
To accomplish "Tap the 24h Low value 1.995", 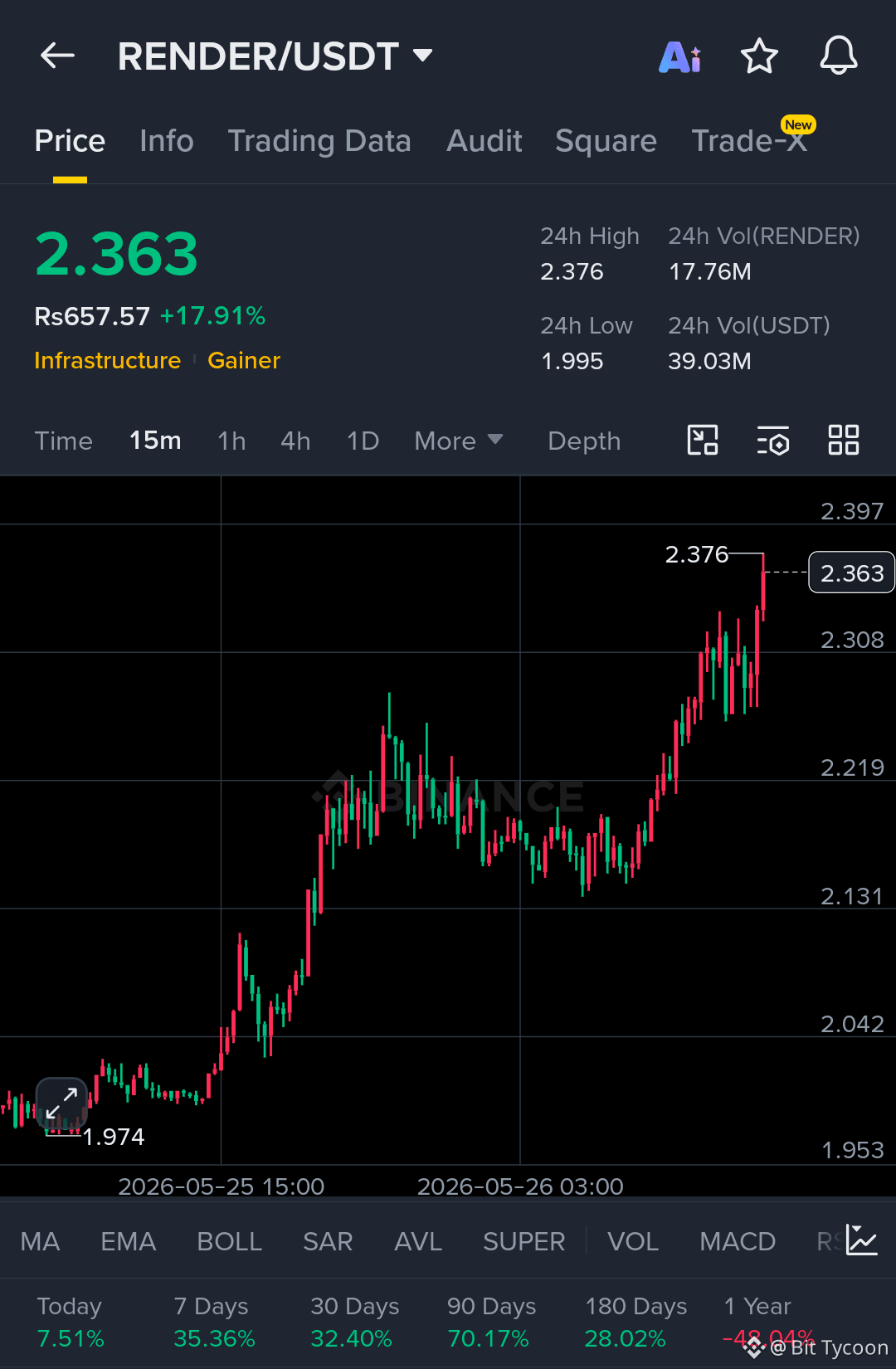I will (x=572, y=362).
